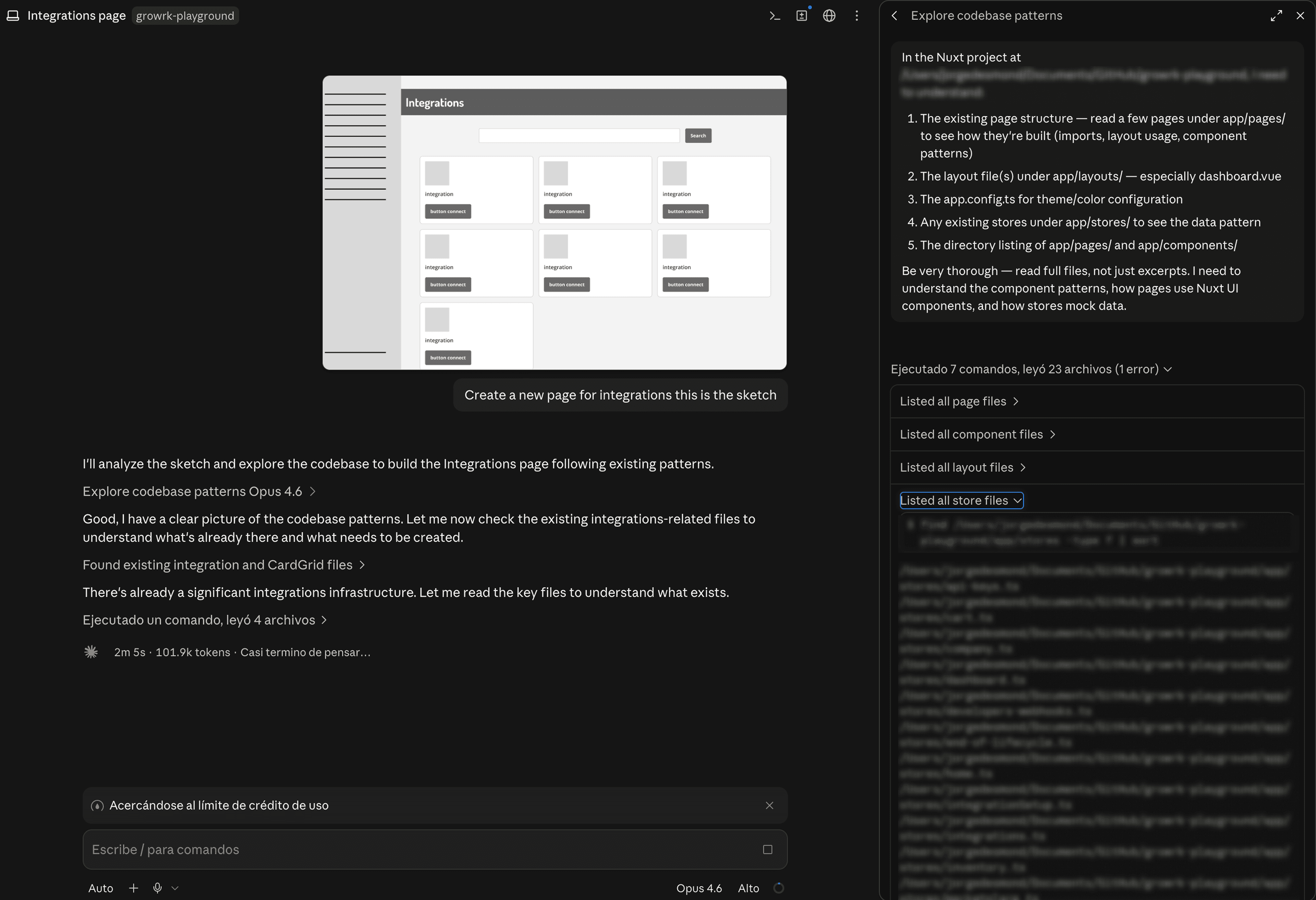Click the context usage ring indicator
This screenshot has height=900, width=1316.
(779, 888)
